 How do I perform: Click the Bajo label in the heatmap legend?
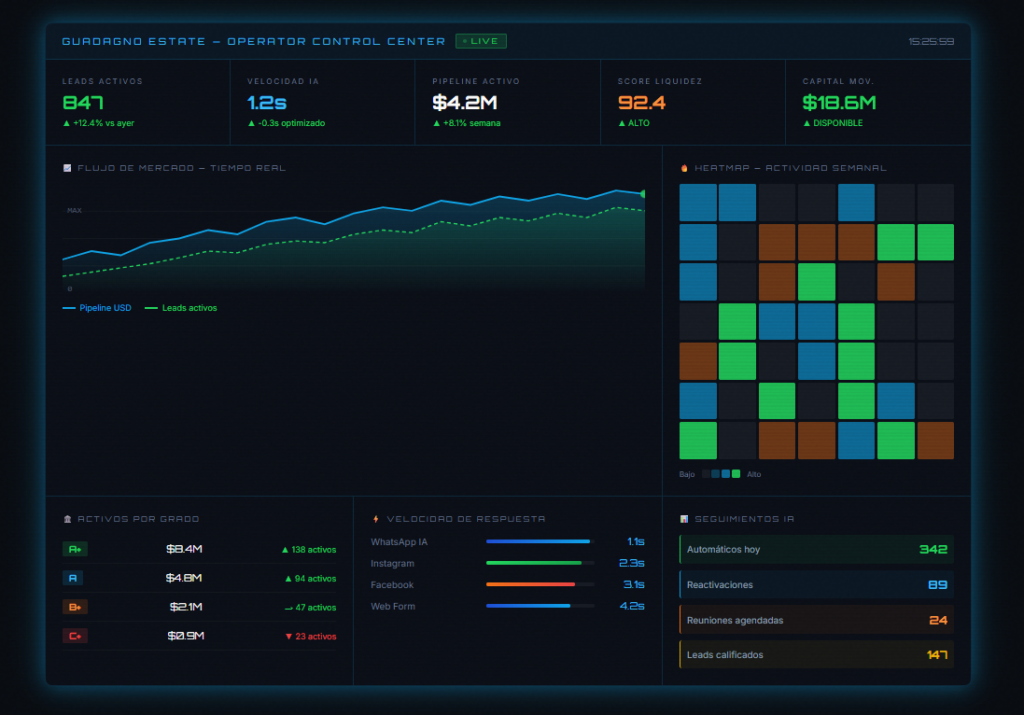click(x=687, y=474)
